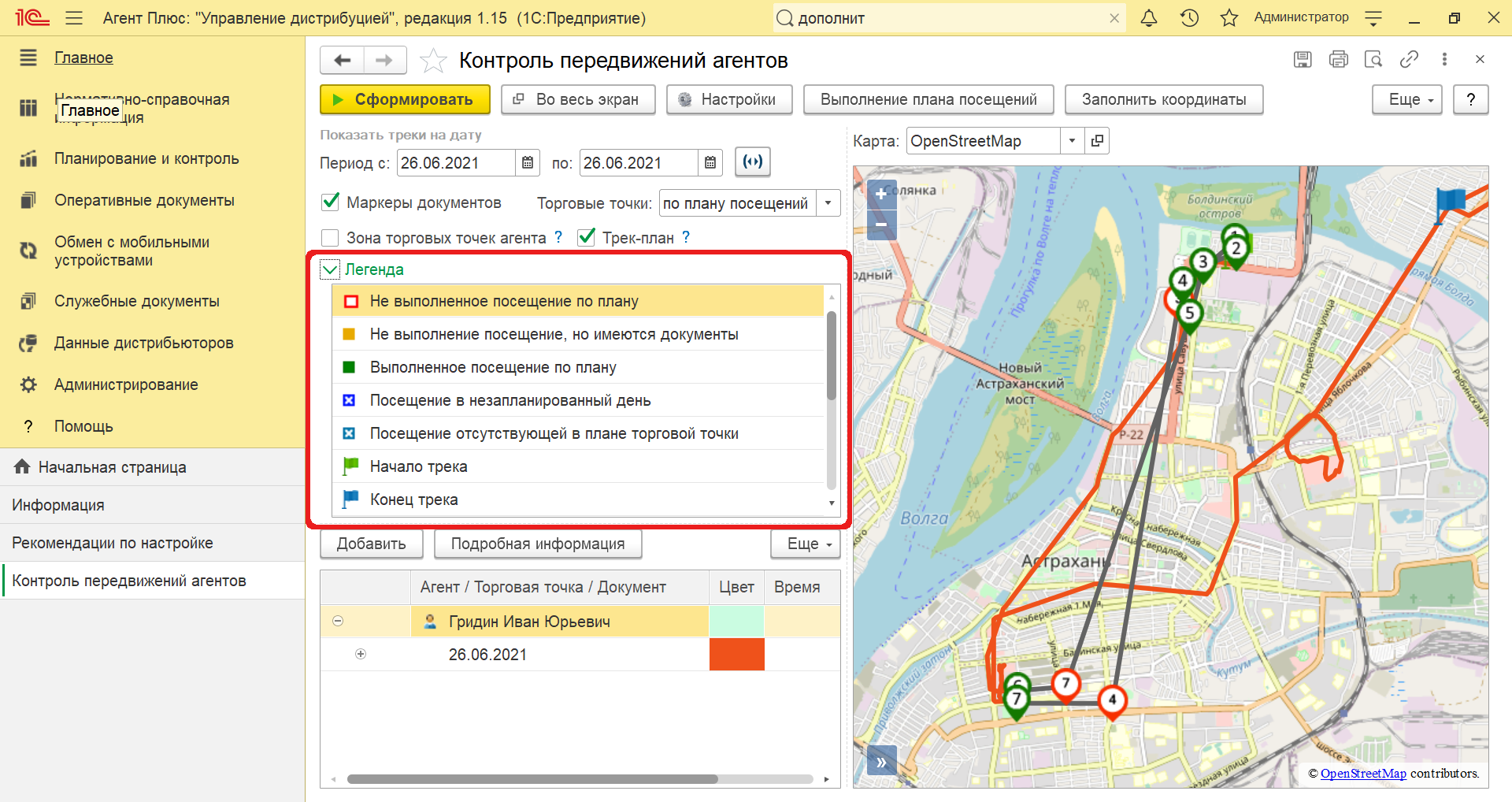Collapse Гридин Иван Юрьевич row
This screenshot has height=802, width=1512.
coord(338,621)
